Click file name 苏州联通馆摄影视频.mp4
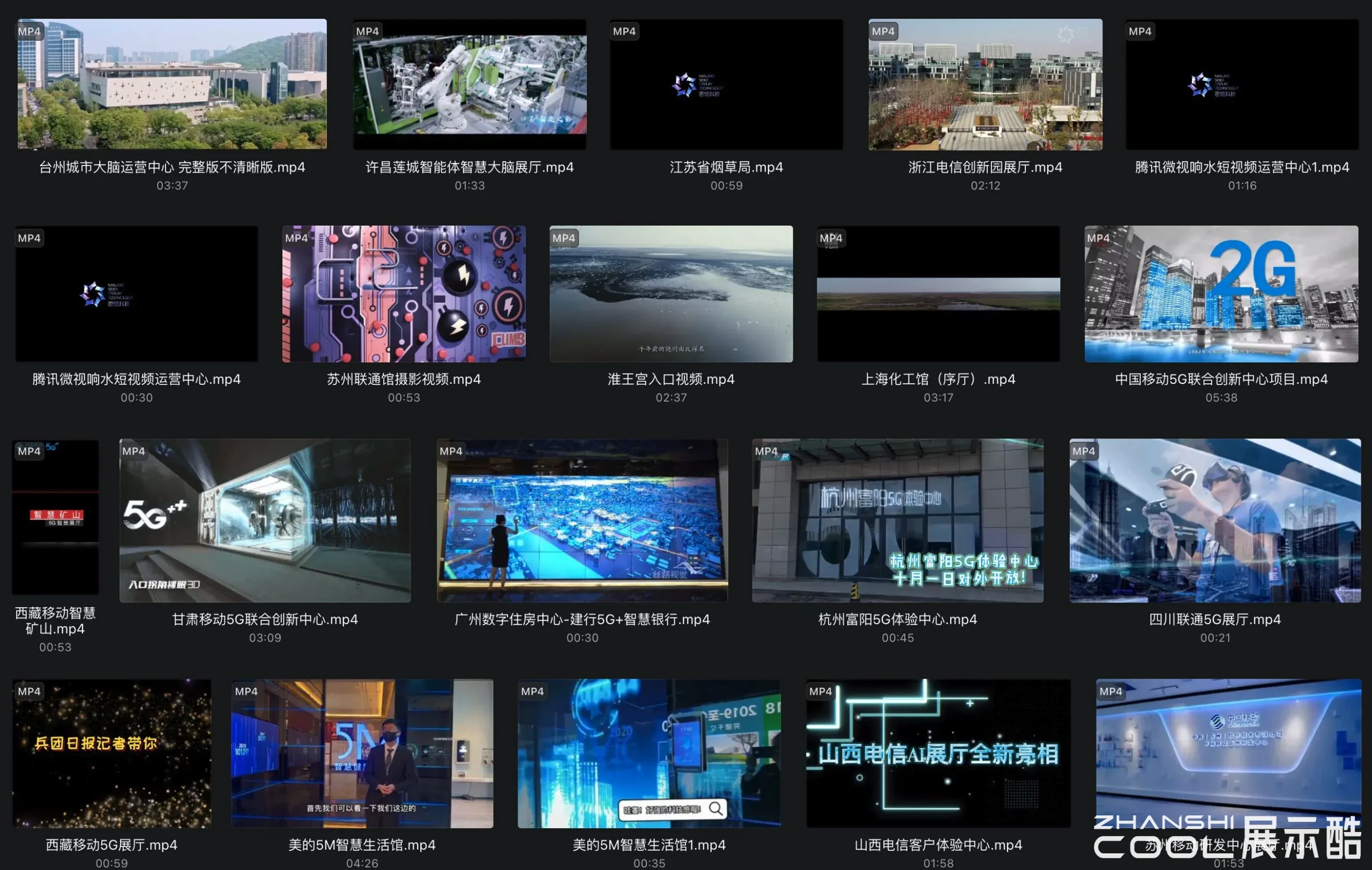The width and height of the screenshot is (1372, 870). click(x=404, y=379)
